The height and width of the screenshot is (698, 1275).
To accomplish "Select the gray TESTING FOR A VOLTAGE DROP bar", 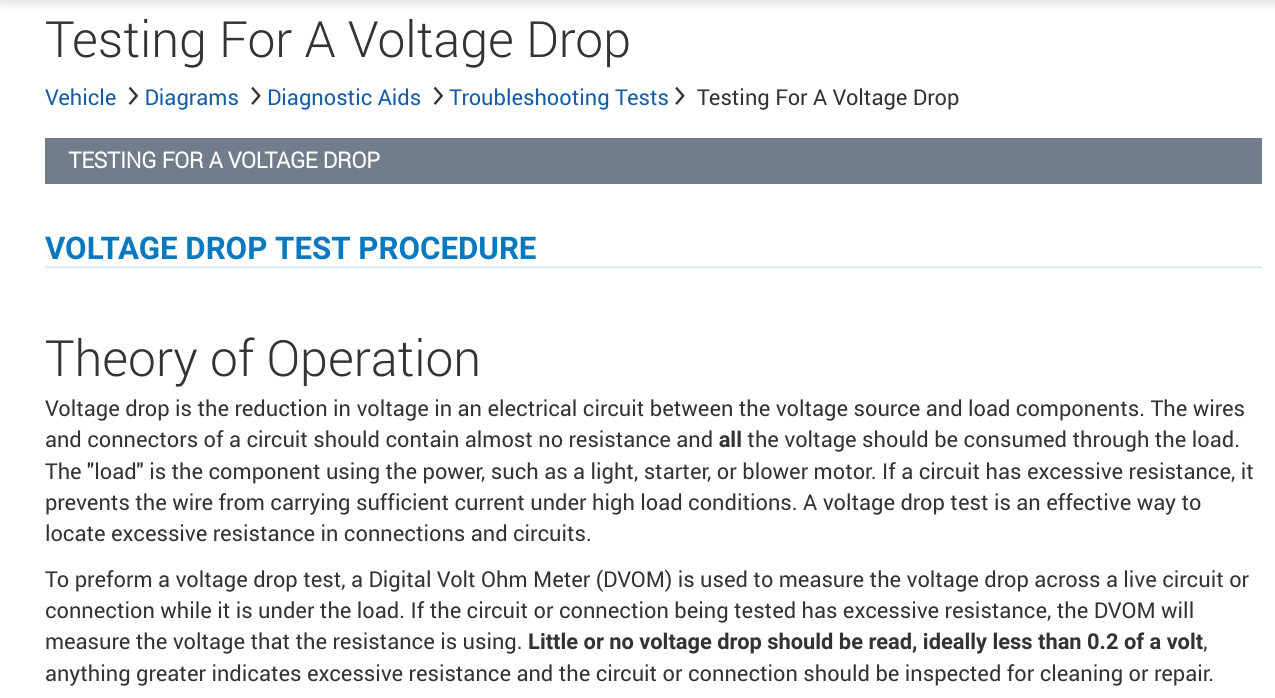I will pos(653,160).
